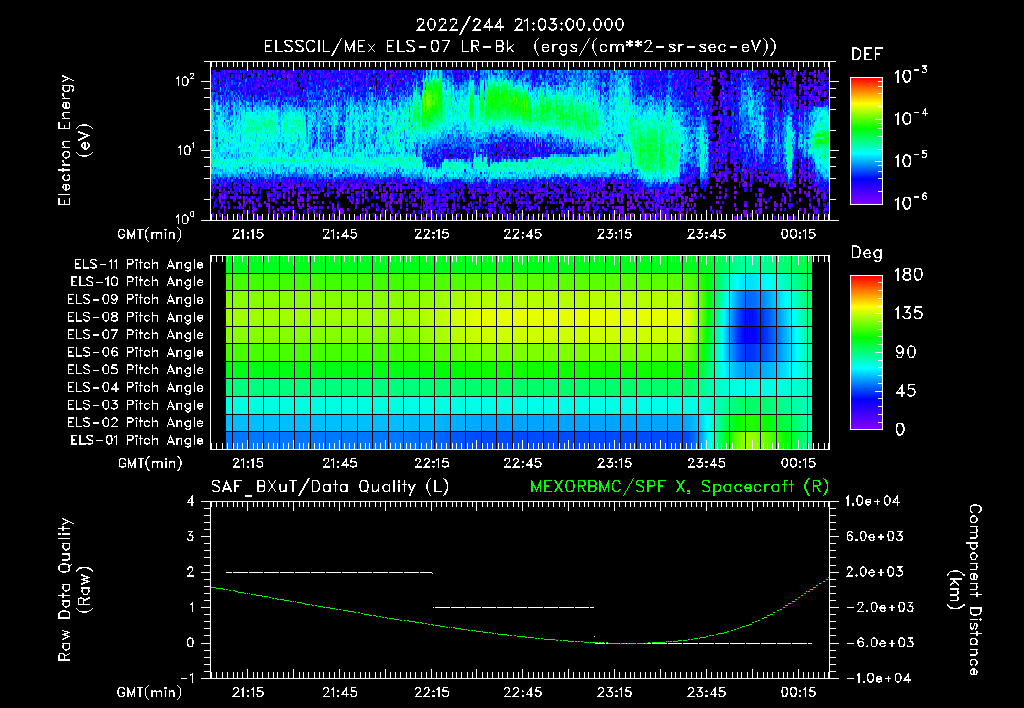
Task: Click the timestamp 2022/244 21:03:00.000 title
Action: click(x=520, y=25)
